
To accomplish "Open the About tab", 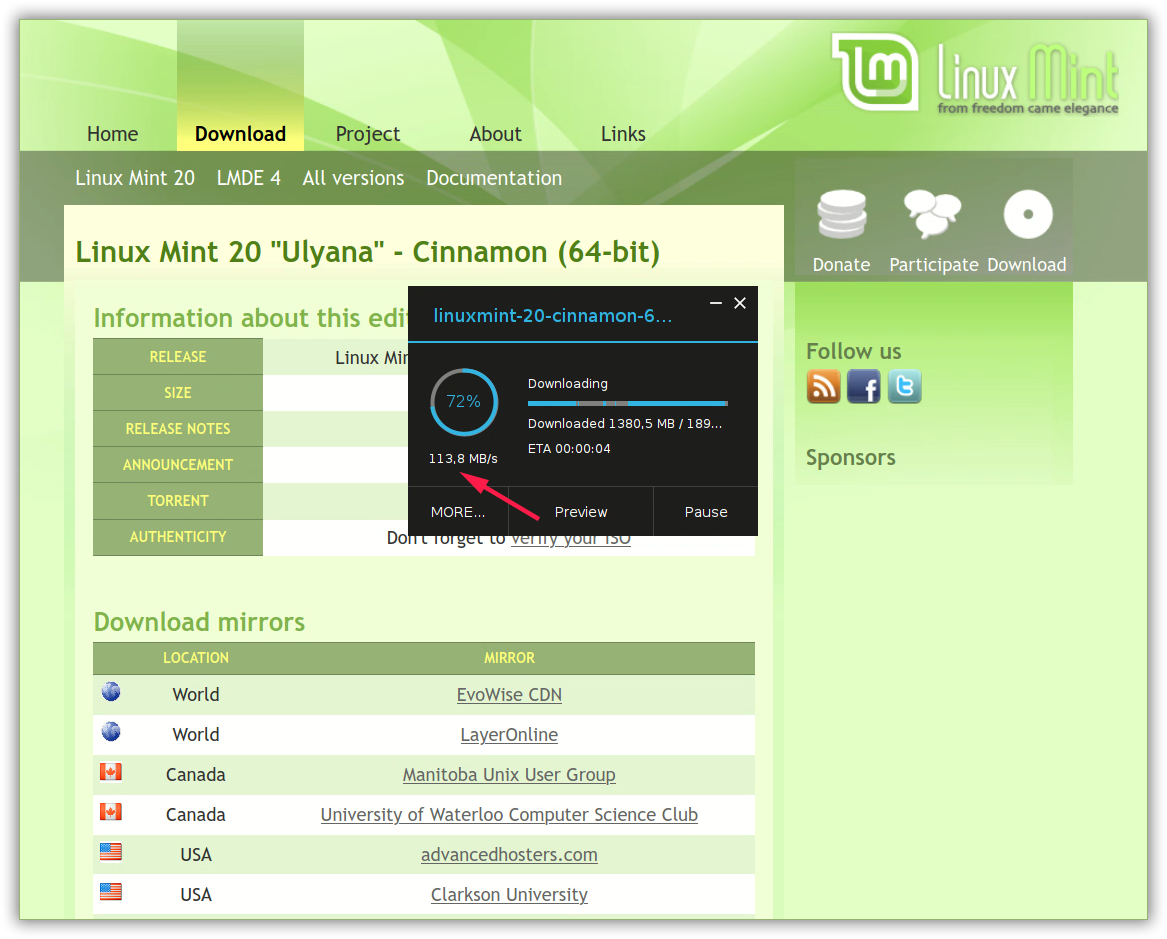I will pyautogui.click(x=496, y=134).
